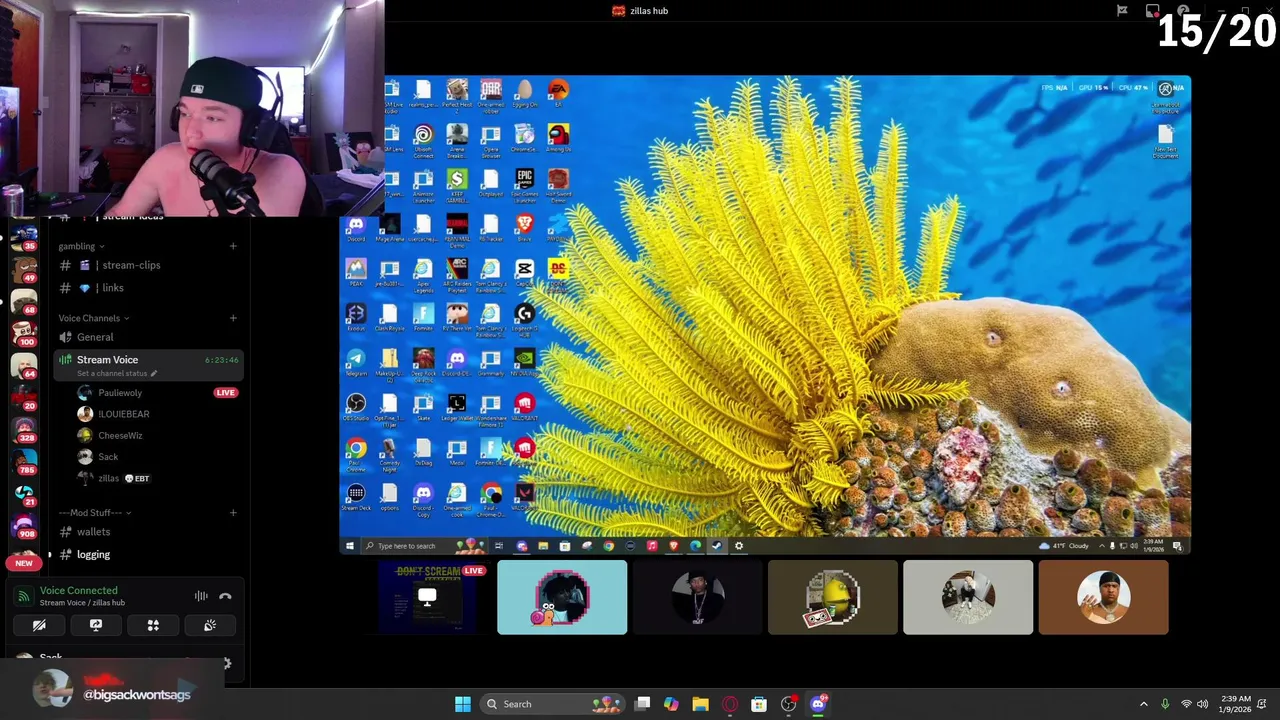Open Google Chrome icon on streamed desktop

point(356,452)
